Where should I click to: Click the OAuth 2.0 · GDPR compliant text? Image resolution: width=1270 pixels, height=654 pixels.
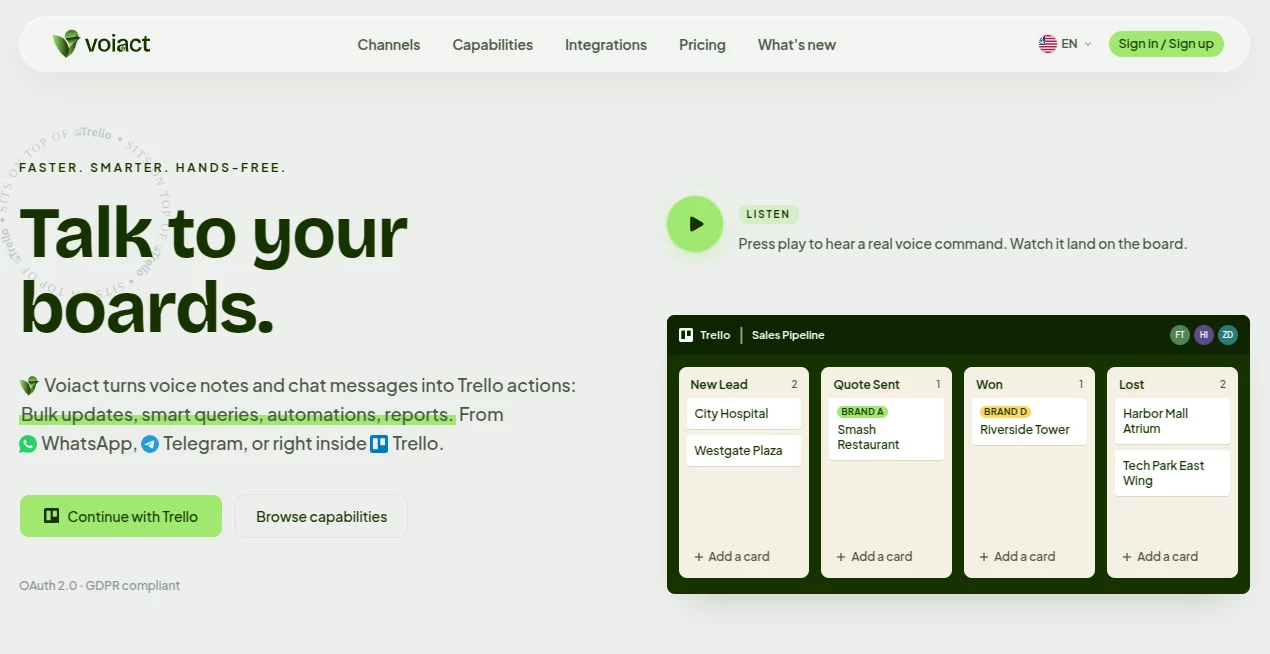click(x=100, y=586)
